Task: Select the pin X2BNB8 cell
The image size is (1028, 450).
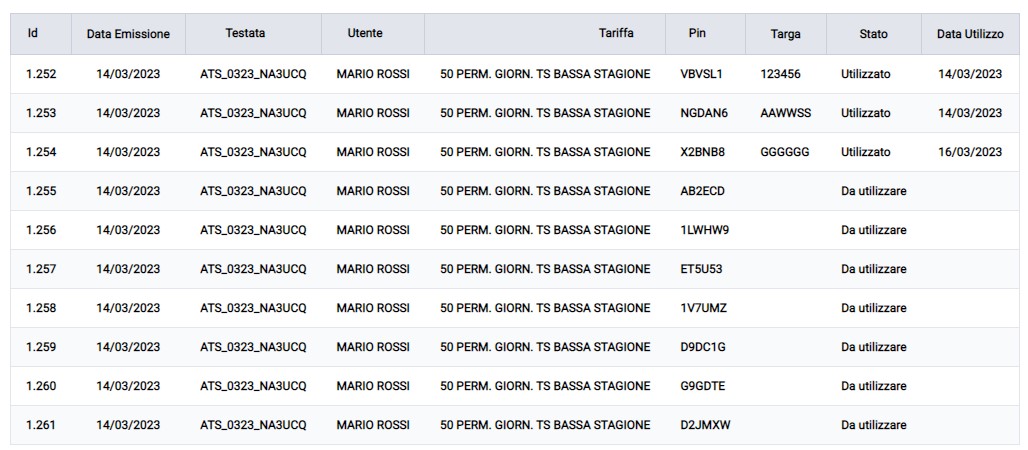Action: click(x=703, y=152)
